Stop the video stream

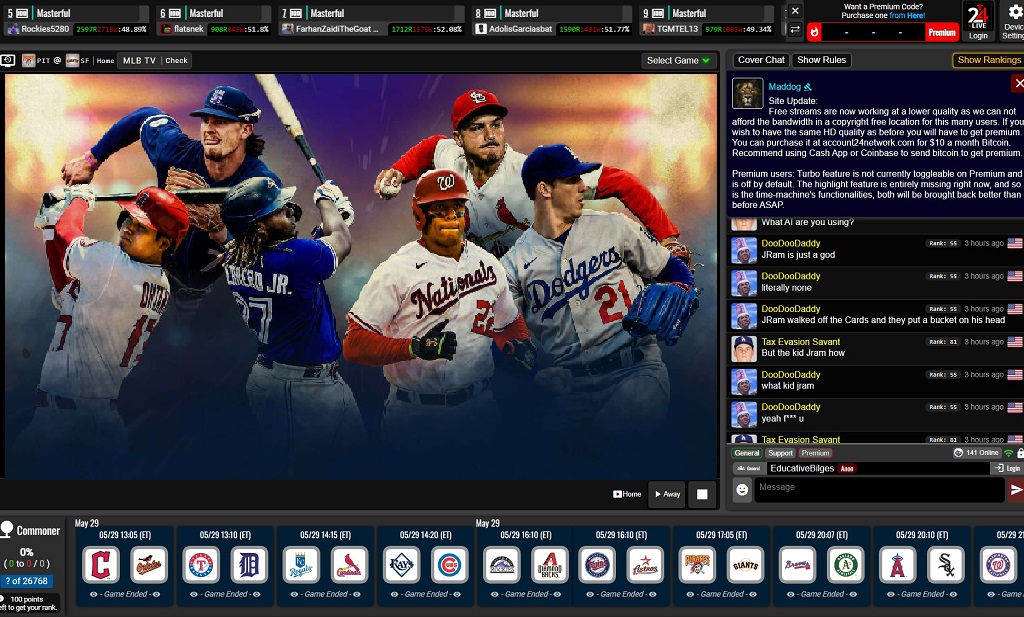click(x=702, y=494)
